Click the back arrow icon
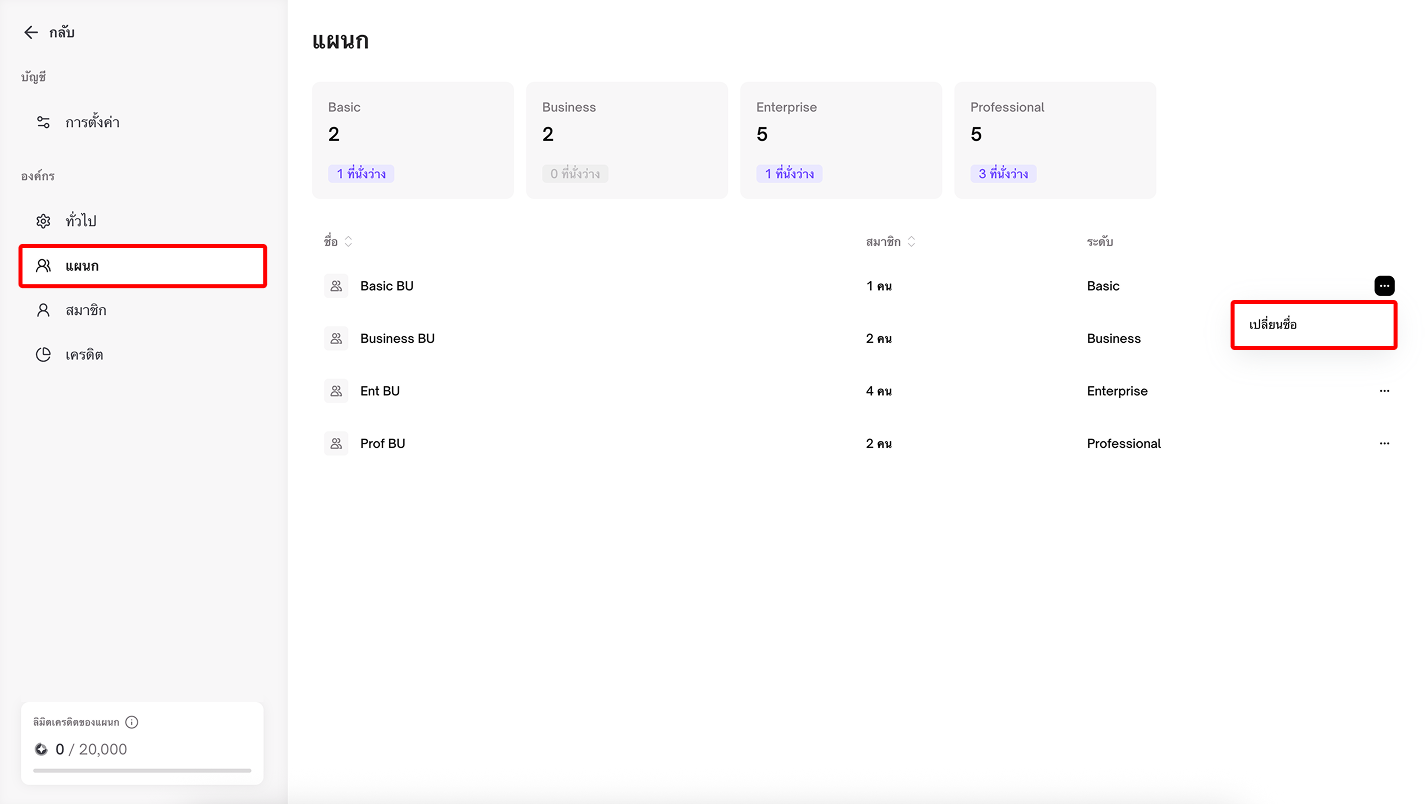The width and height of the screenshot is (1428, 804). tap(31, 33)
